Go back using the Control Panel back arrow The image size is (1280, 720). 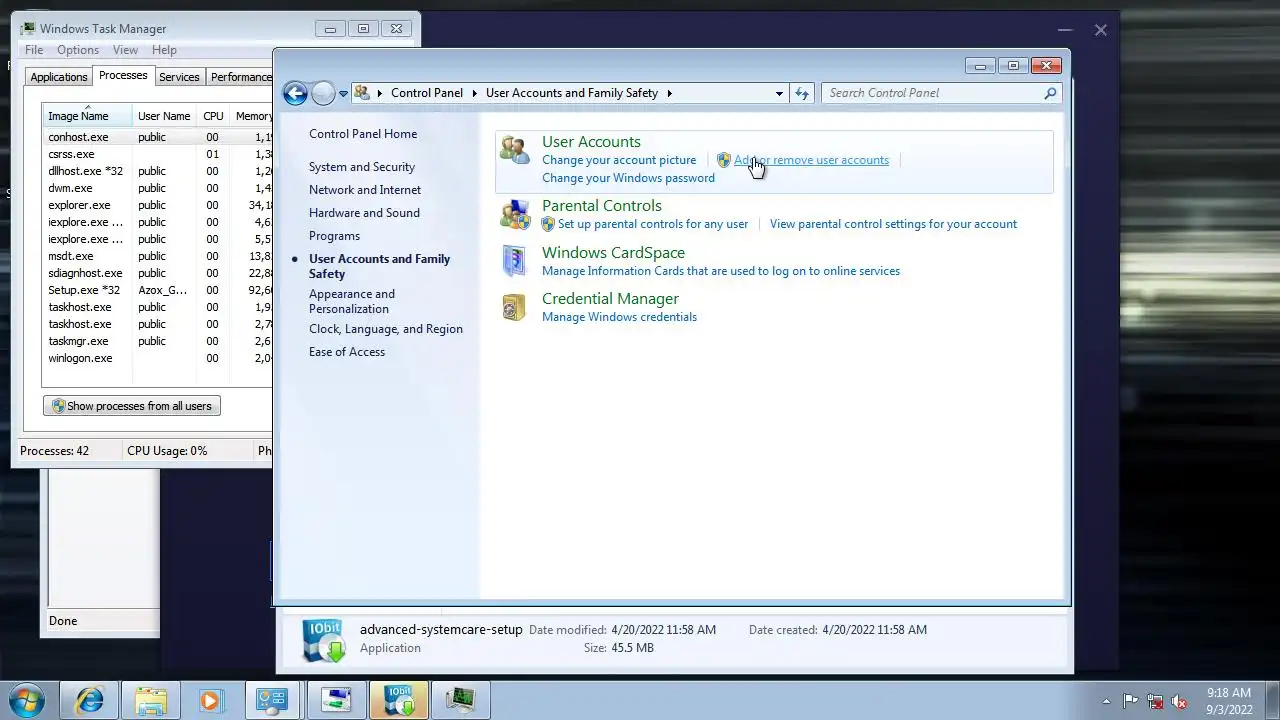(x=295, y=94)
